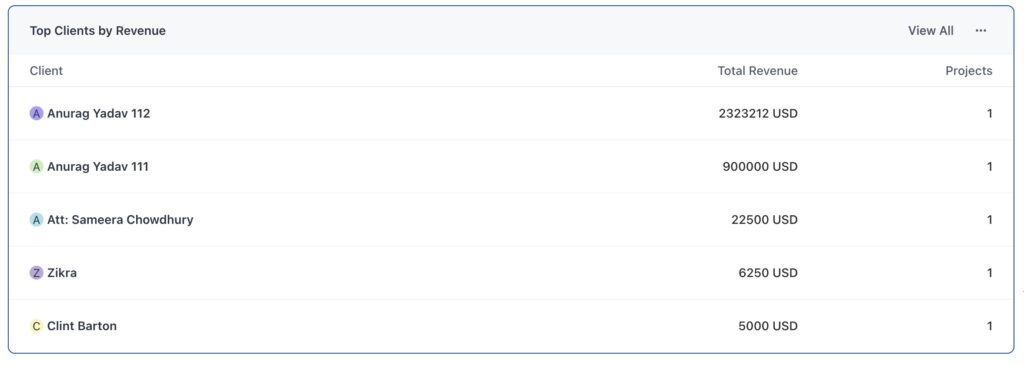Image resolution: width=1024 pixels, height=365 pixels.
Task: Sort by the Client column header
Action: (x=46, y=71)
